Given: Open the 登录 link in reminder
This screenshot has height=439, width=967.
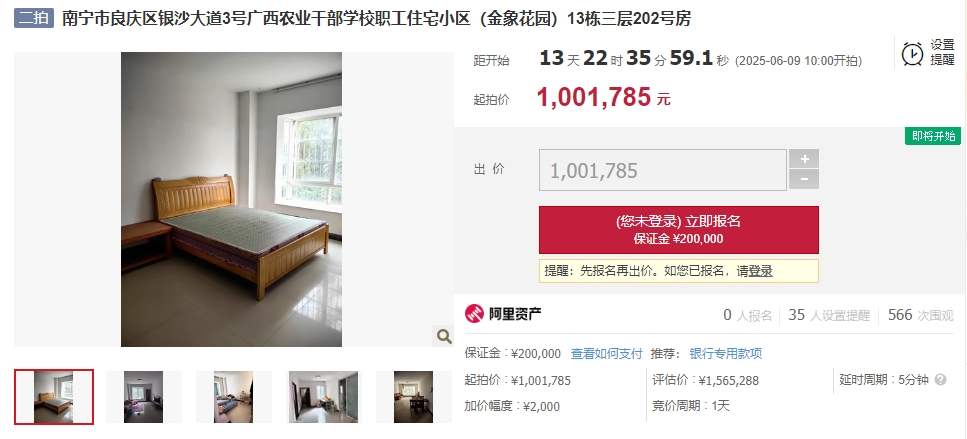Looking at the screenshot, I should click(760, 271).
